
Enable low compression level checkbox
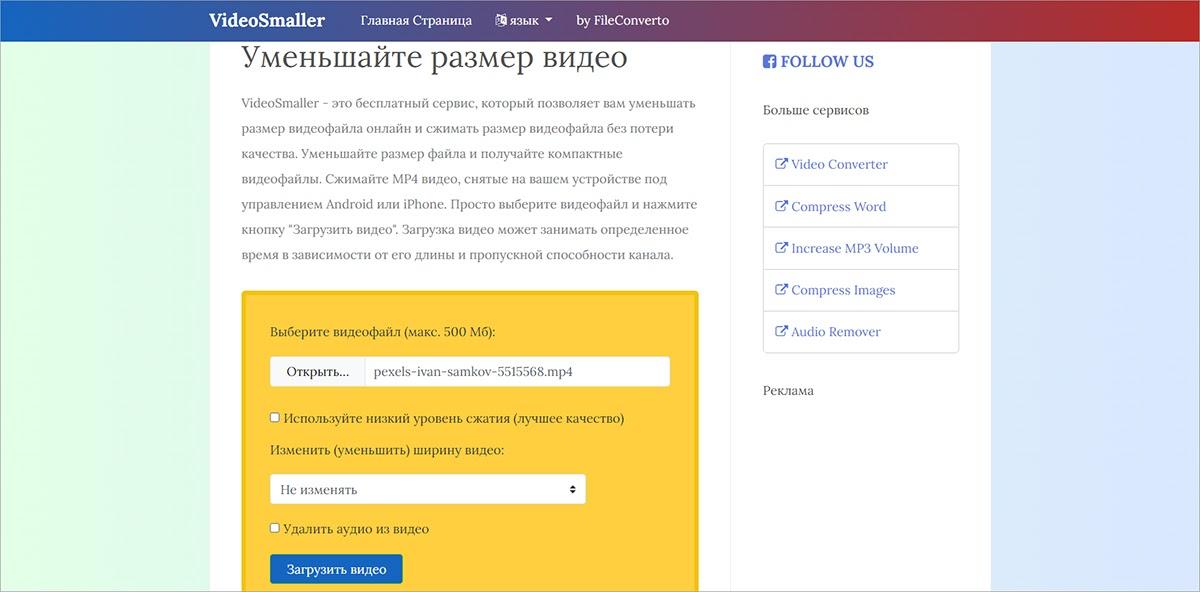tap(275, 418)
